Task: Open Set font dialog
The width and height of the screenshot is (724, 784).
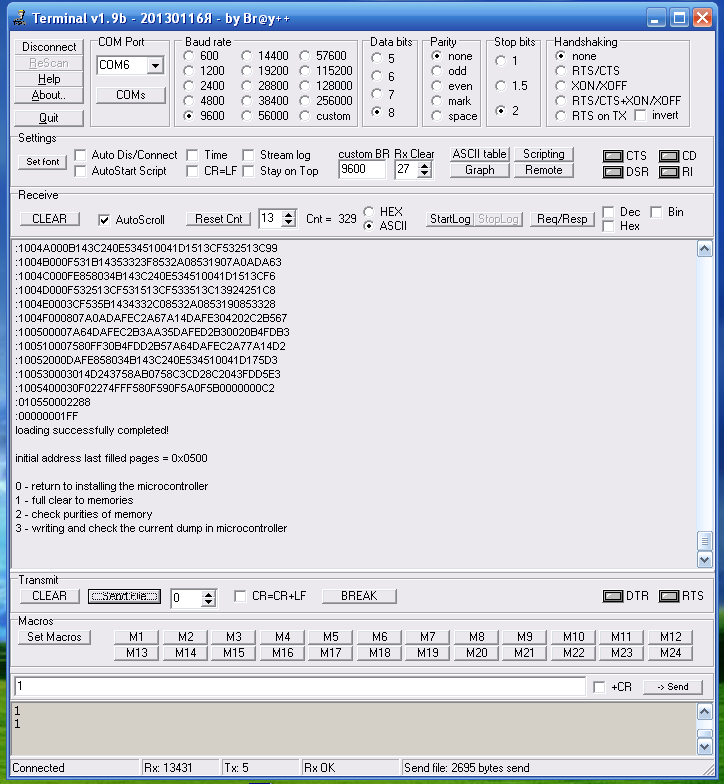Action: [42, 162]
